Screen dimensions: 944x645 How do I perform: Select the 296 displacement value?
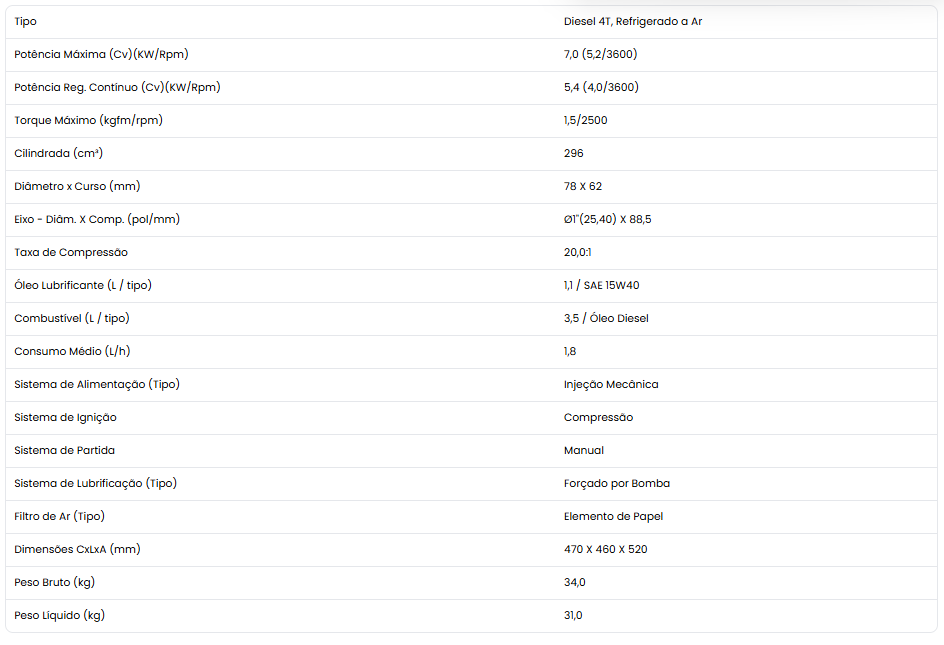pos(573,154)
